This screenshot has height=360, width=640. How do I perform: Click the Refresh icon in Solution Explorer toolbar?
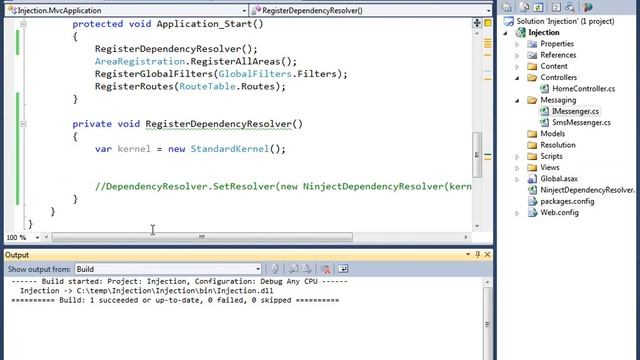tap(538, 7)
